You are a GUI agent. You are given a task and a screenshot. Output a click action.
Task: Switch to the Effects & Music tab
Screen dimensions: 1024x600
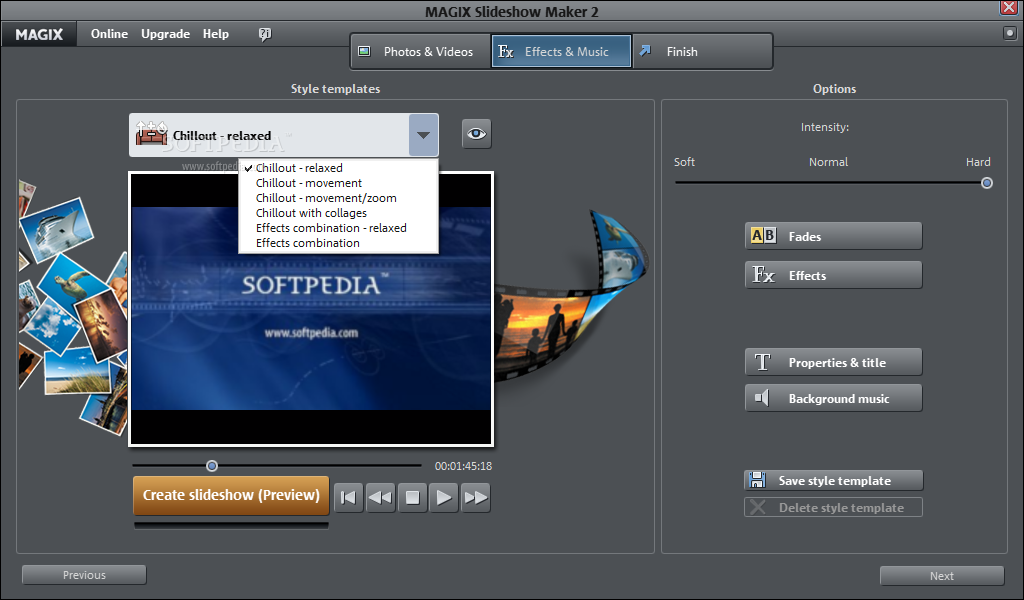(561, 52)
